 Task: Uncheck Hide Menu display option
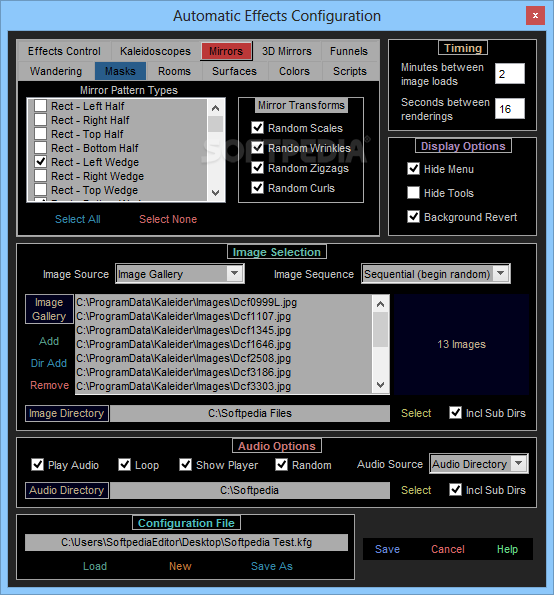pyautogui.click(x=414, y=169)
